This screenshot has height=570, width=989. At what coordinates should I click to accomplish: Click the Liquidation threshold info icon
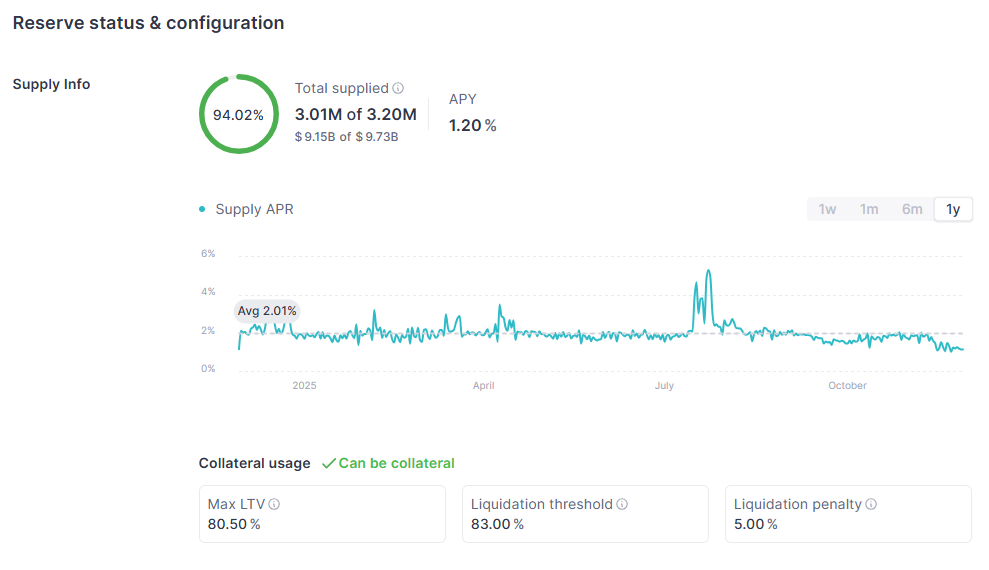coord(622,505)
